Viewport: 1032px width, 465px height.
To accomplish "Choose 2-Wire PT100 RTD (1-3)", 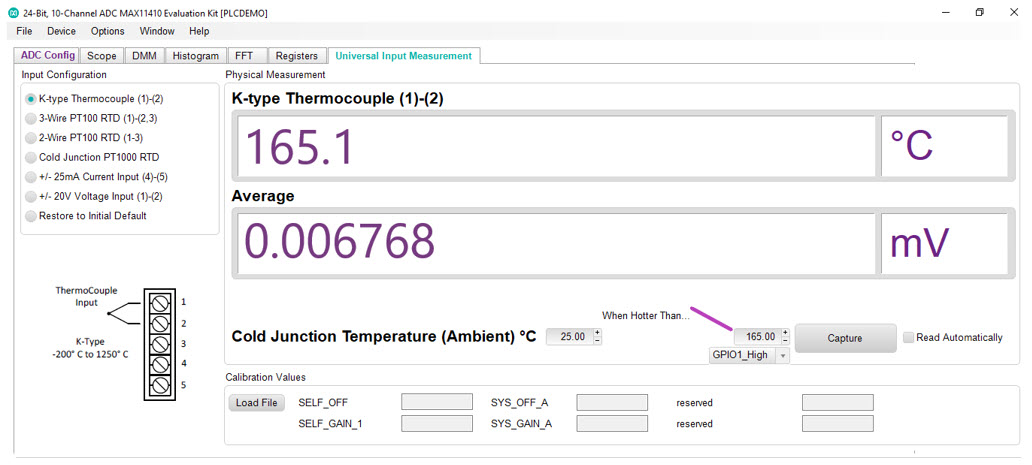I will 84,138.
